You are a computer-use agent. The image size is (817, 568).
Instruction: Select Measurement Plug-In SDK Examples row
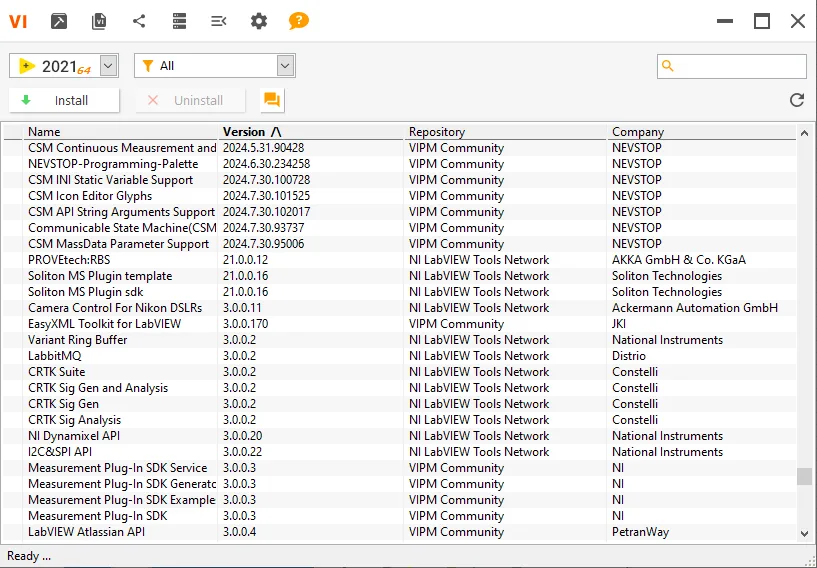pos(400,500)
